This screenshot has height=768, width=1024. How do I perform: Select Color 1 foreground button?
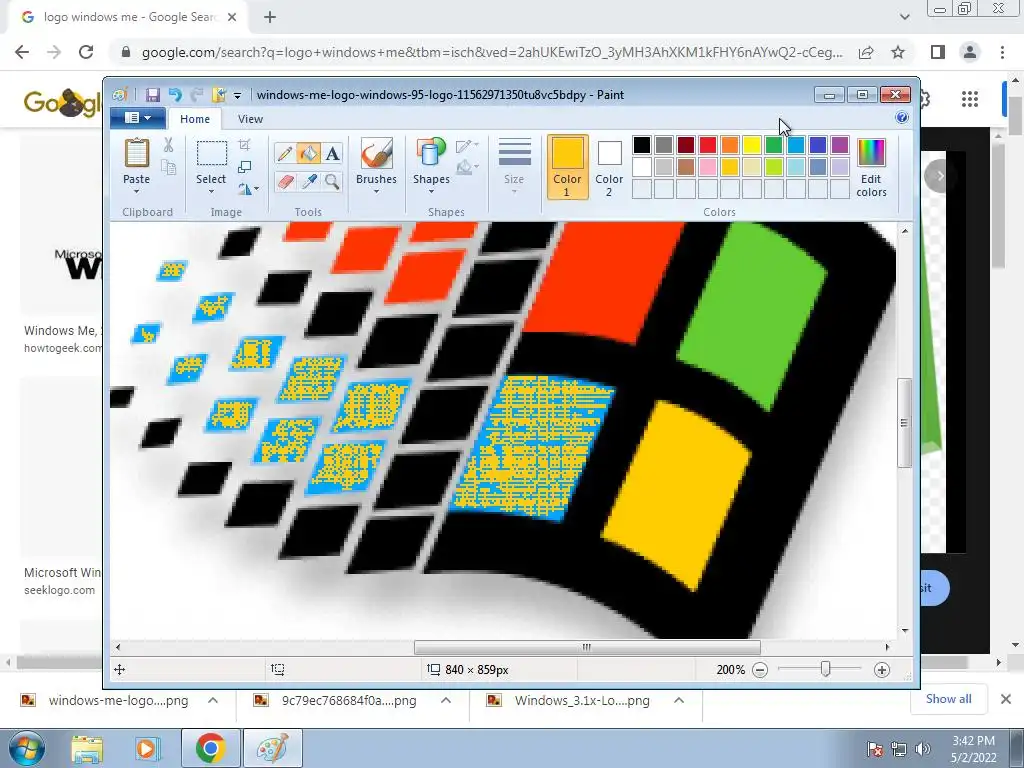tap(567, 167)
